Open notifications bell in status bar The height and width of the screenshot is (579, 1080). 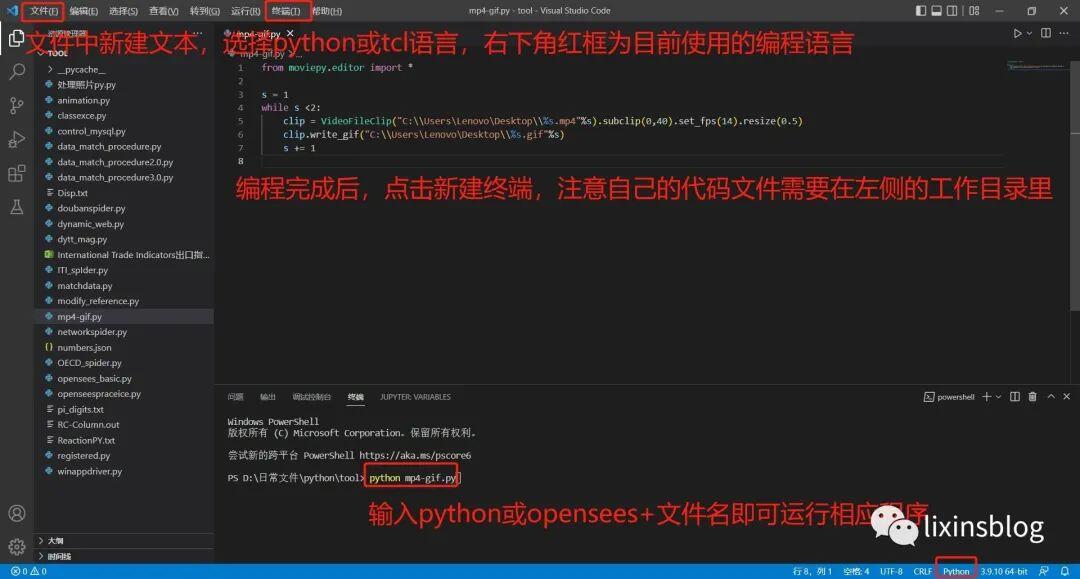(1065, 571)
